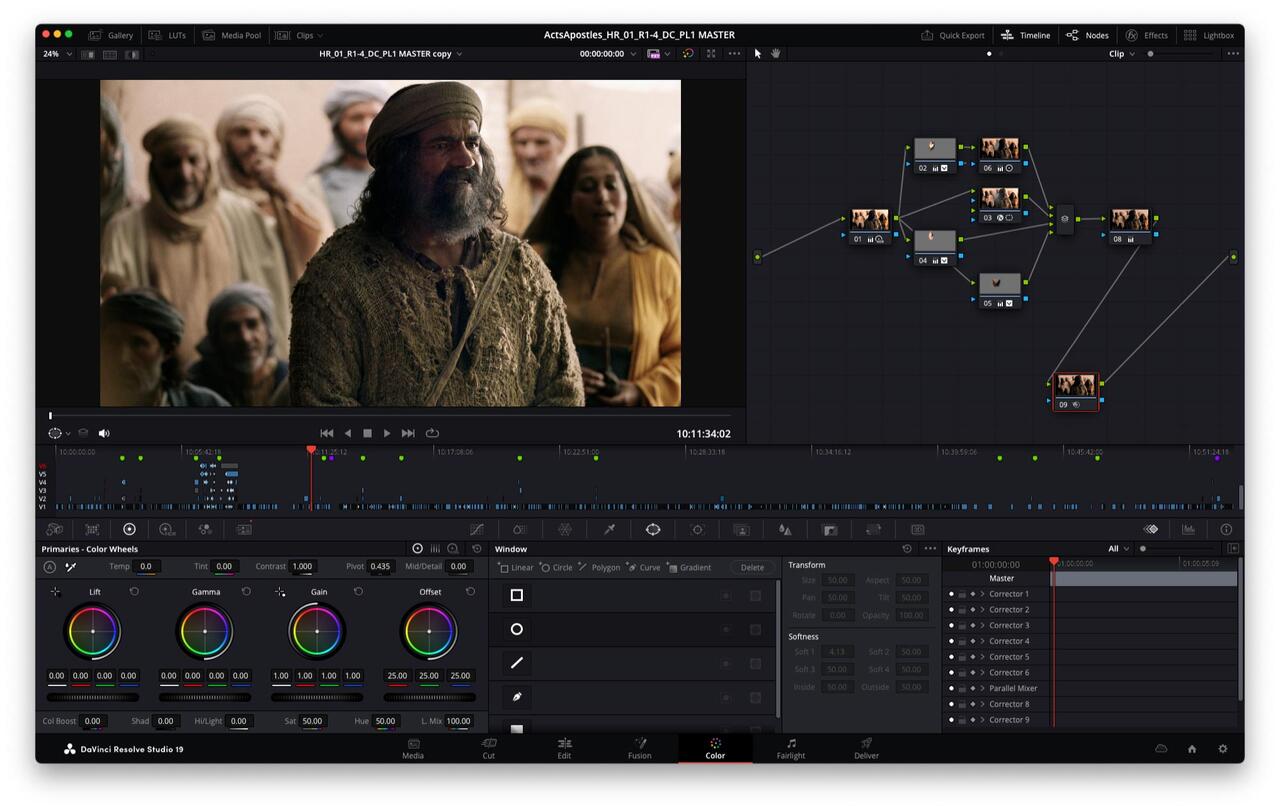Open the Camera Raw palette
1280x810 pixels.
point(54,529)
